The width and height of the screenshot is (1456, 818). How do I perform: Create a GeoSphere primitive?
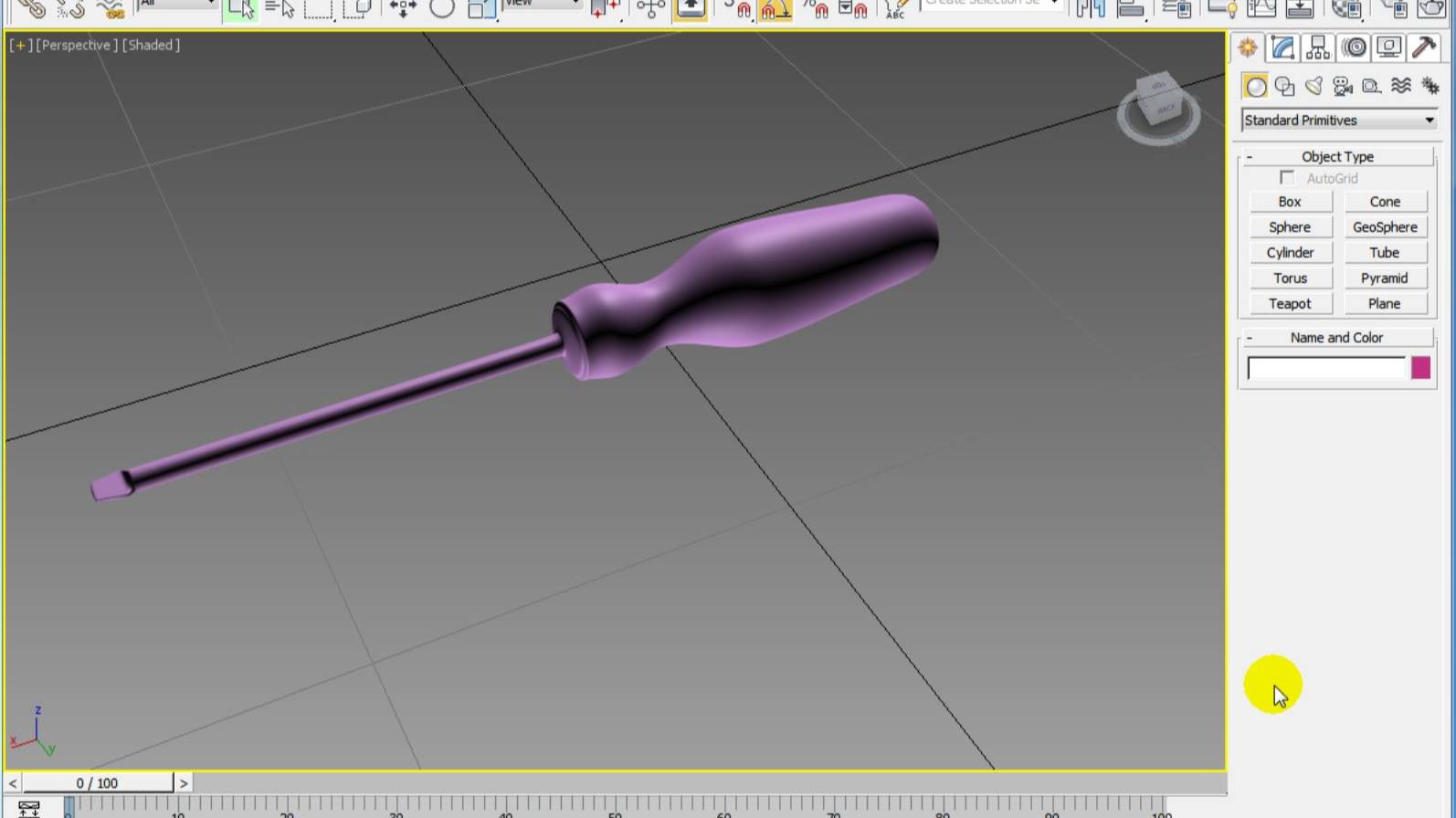click(1385, 227)
